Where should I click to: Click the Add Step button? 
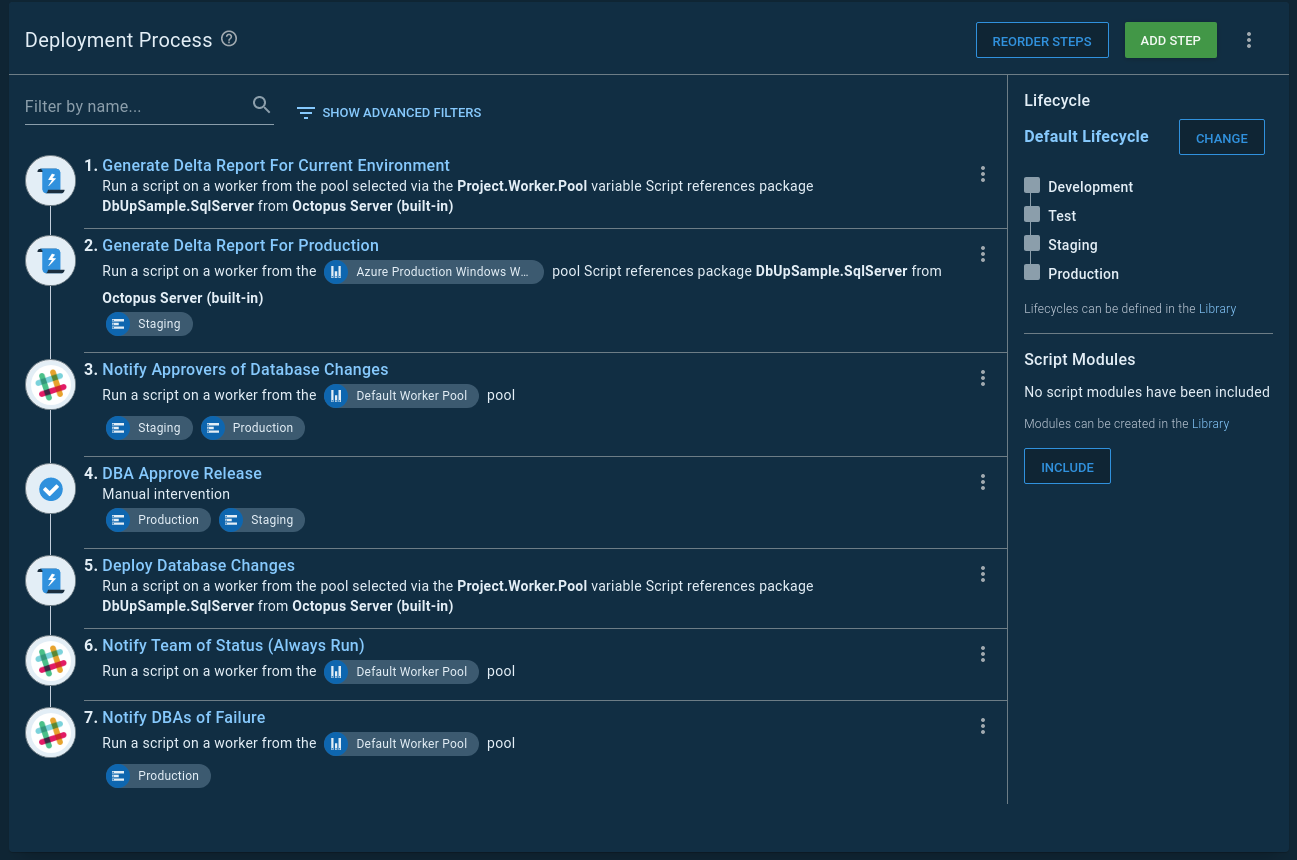tap(1170, 40)
